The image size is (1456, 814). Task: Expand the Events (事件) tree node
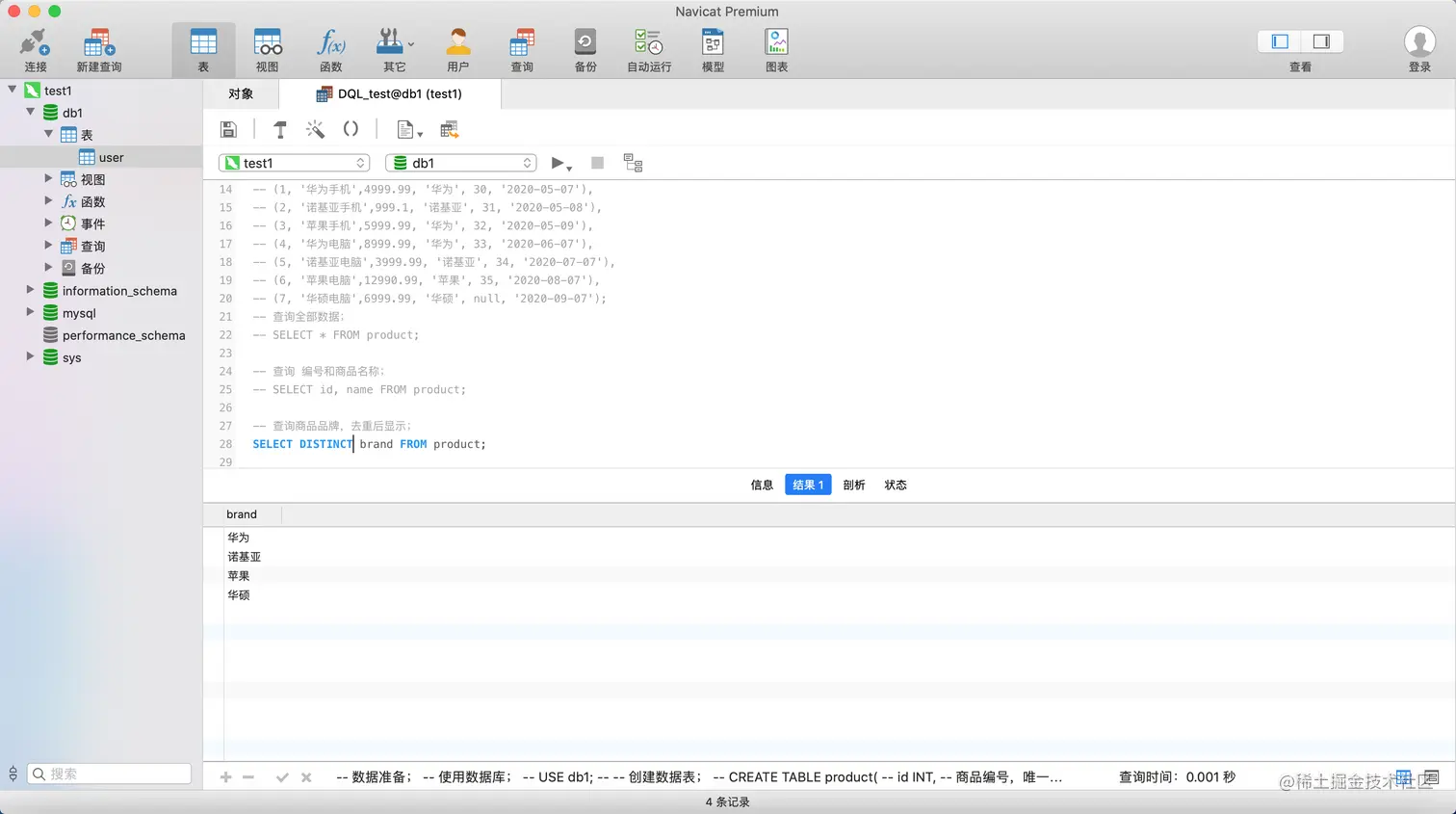click(x=48, y=223)
